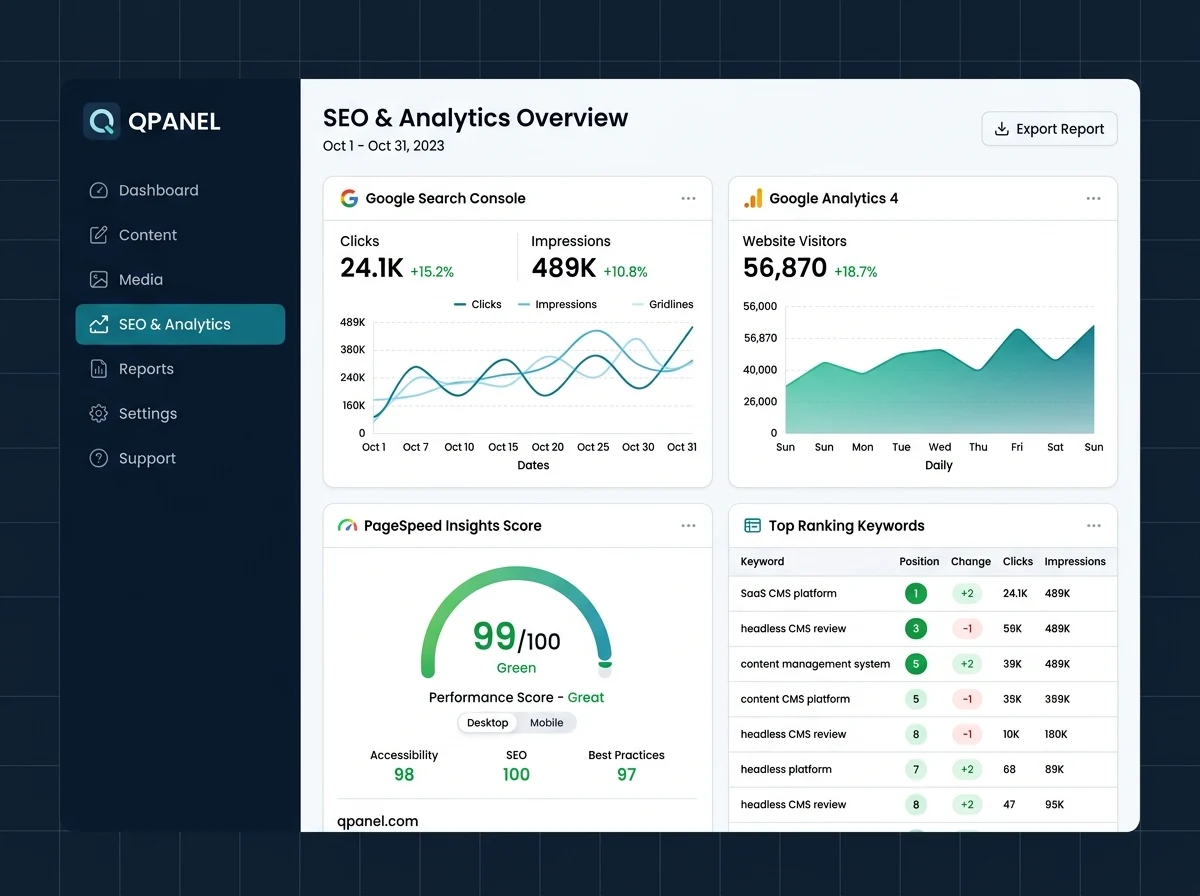This screenshot has width=1200, height=896.
Task: Select the headless platform keyword row
Action: [x=923, y=769]
